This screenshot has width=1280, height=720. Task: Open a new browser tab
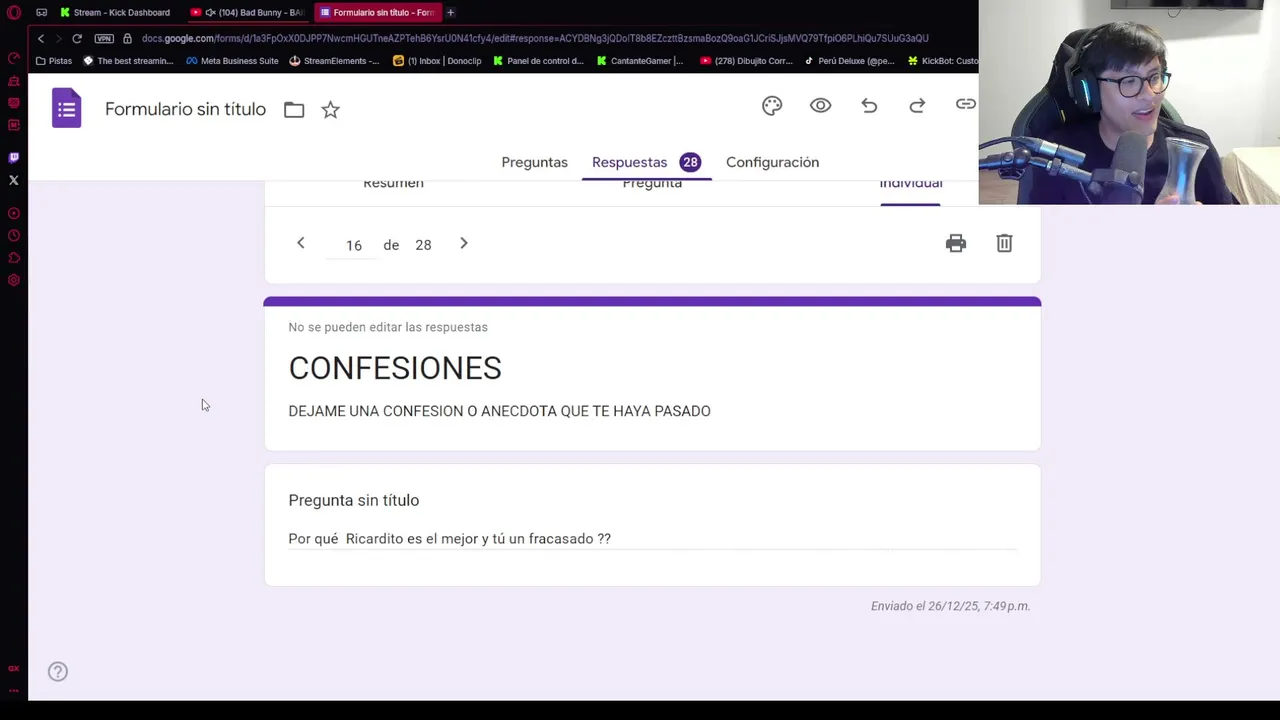(x=451, y=12)
